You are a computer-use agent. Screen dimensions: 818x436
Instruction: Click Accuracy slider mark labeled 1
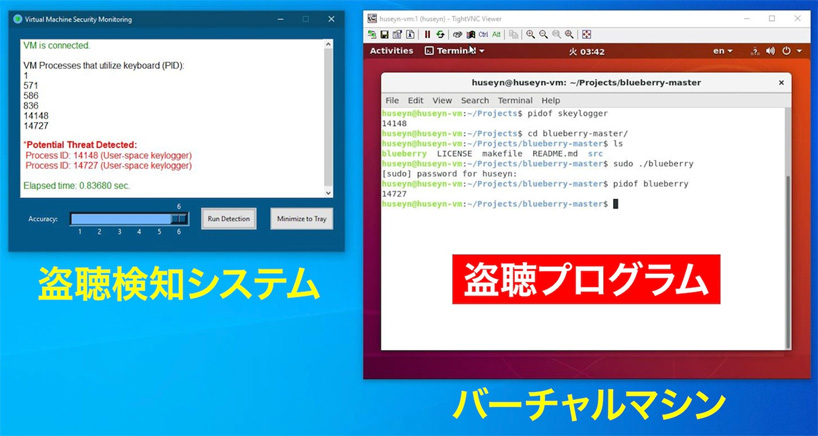(x=80, y=232)
